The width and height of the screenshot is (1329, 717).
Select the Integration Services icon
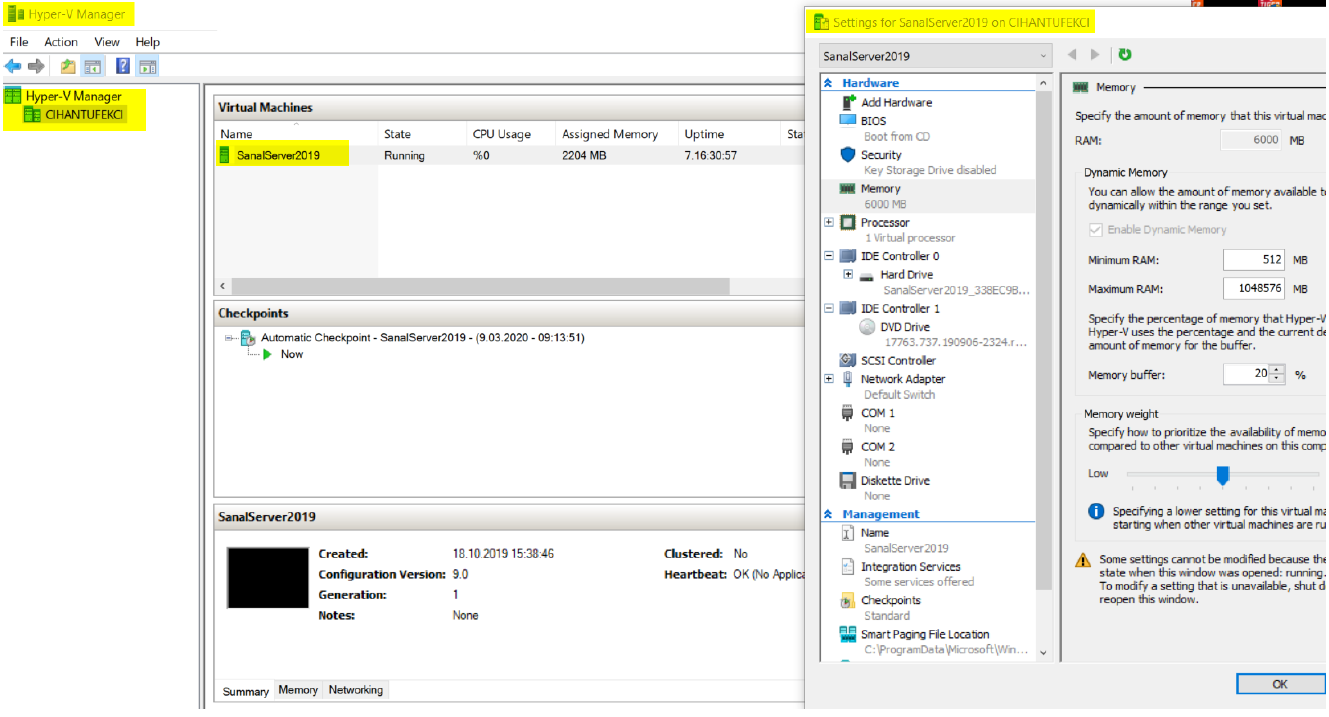pos(847,567)
